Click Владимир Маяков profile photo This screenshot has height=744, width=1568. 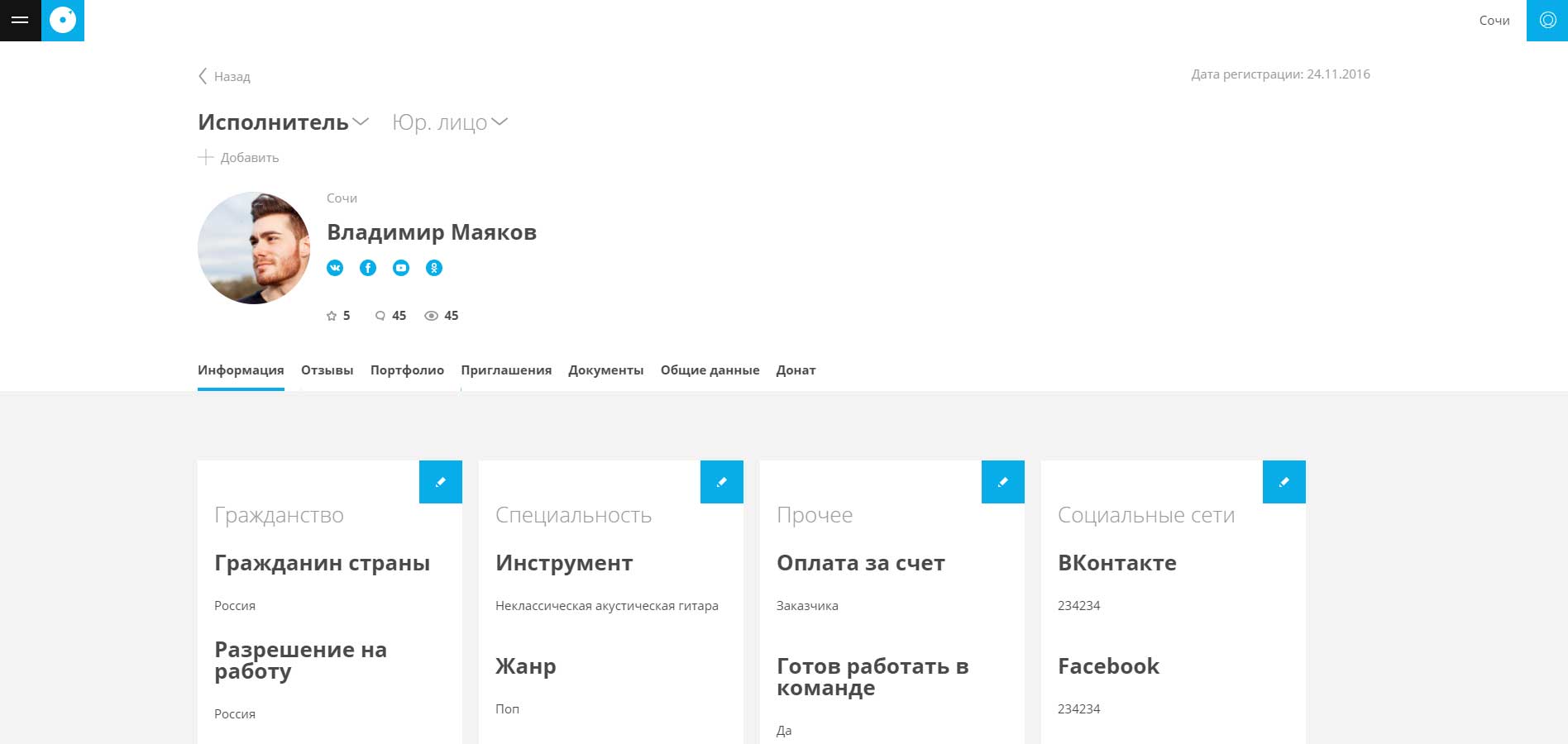254,248
